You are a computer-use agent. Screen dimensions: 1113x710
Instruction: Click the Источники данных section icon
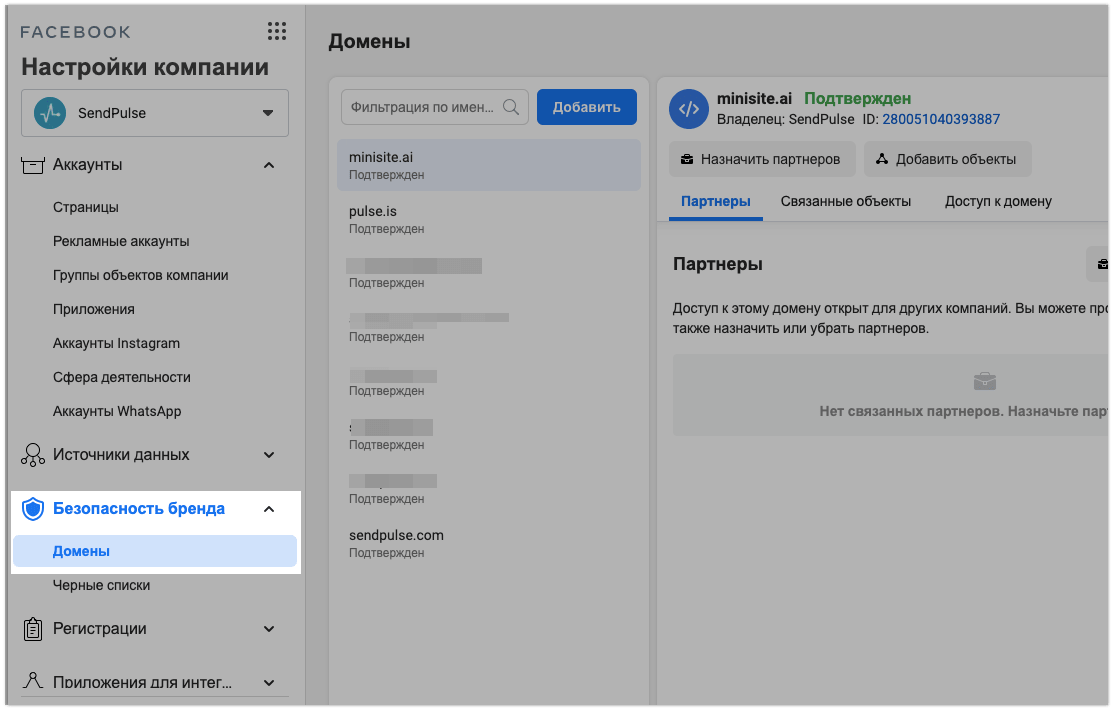(x=33, y=455)
